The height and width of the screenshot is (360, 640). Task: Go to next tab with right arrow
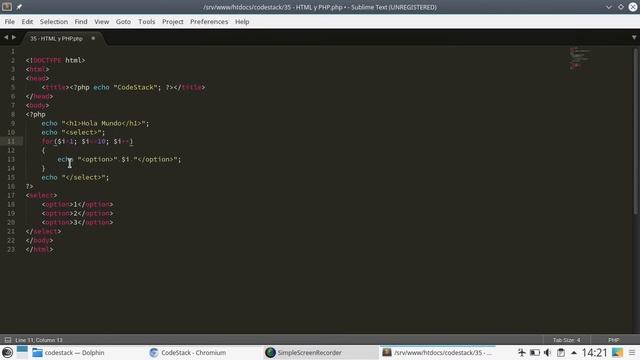point(14,38)
